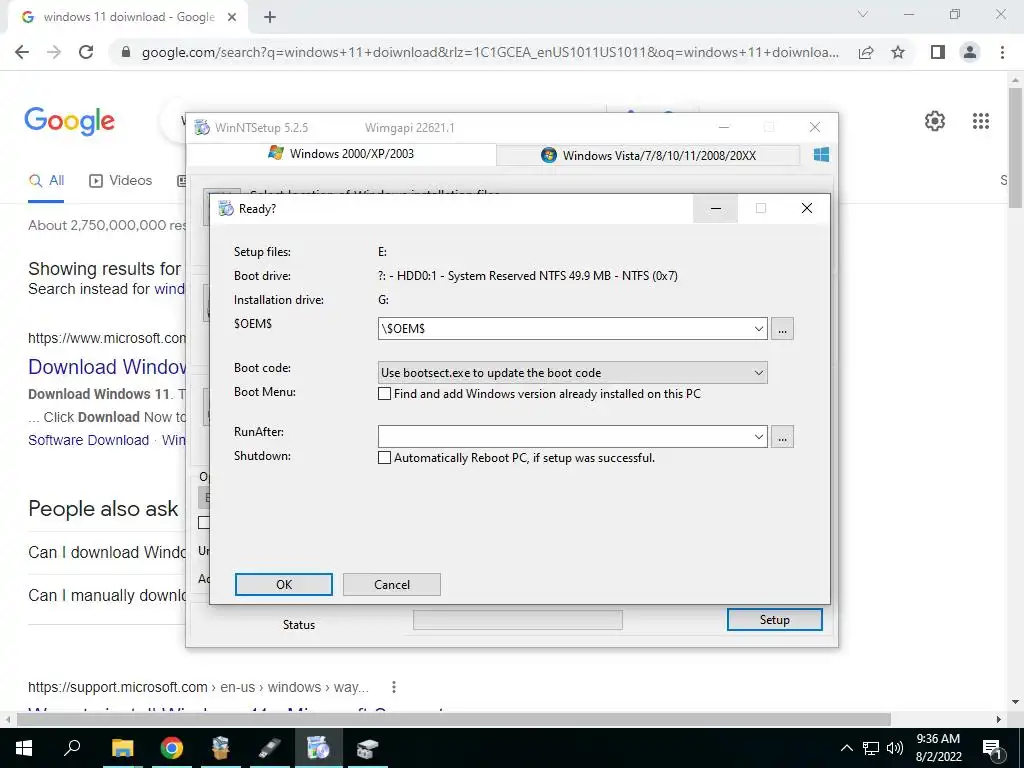This screenshot has height=768, width=1024.
Task: Click OK in the Ready dialog
Action: pyautogui.click(x=283, y=584)
